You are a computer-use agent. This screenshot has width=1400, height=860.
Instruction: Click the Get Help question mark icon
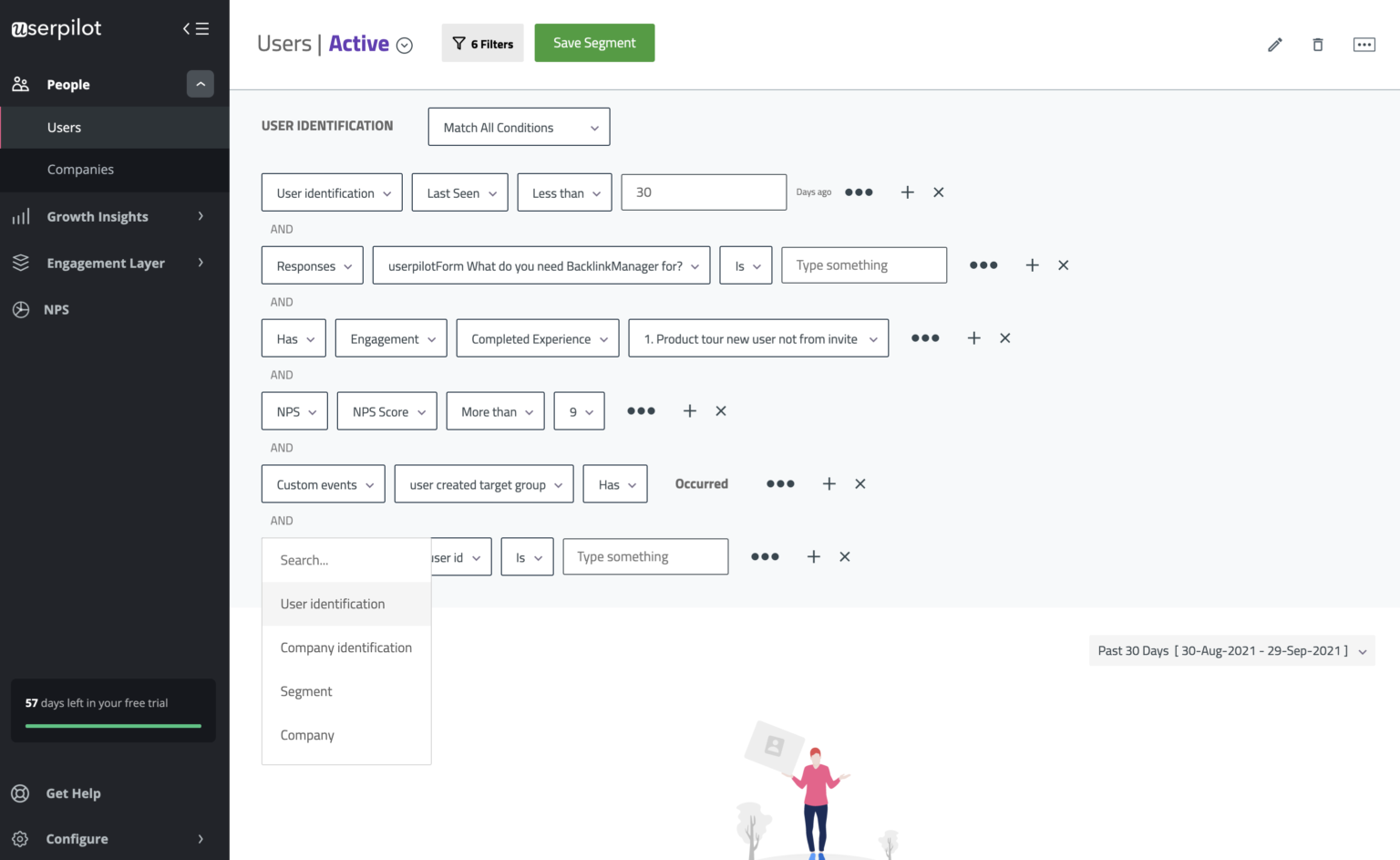(x=20, y=793)
